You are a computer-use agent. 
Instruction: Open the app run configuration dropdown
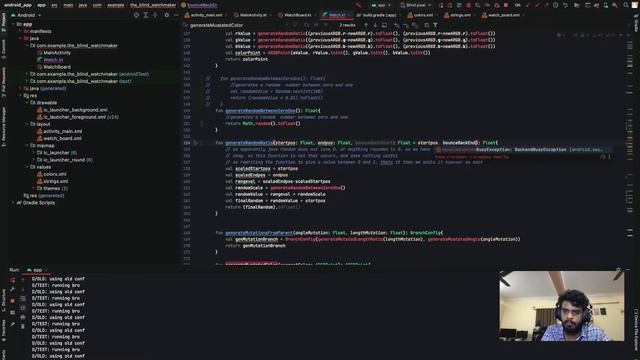pyautogui.click(x=381, y=5)
